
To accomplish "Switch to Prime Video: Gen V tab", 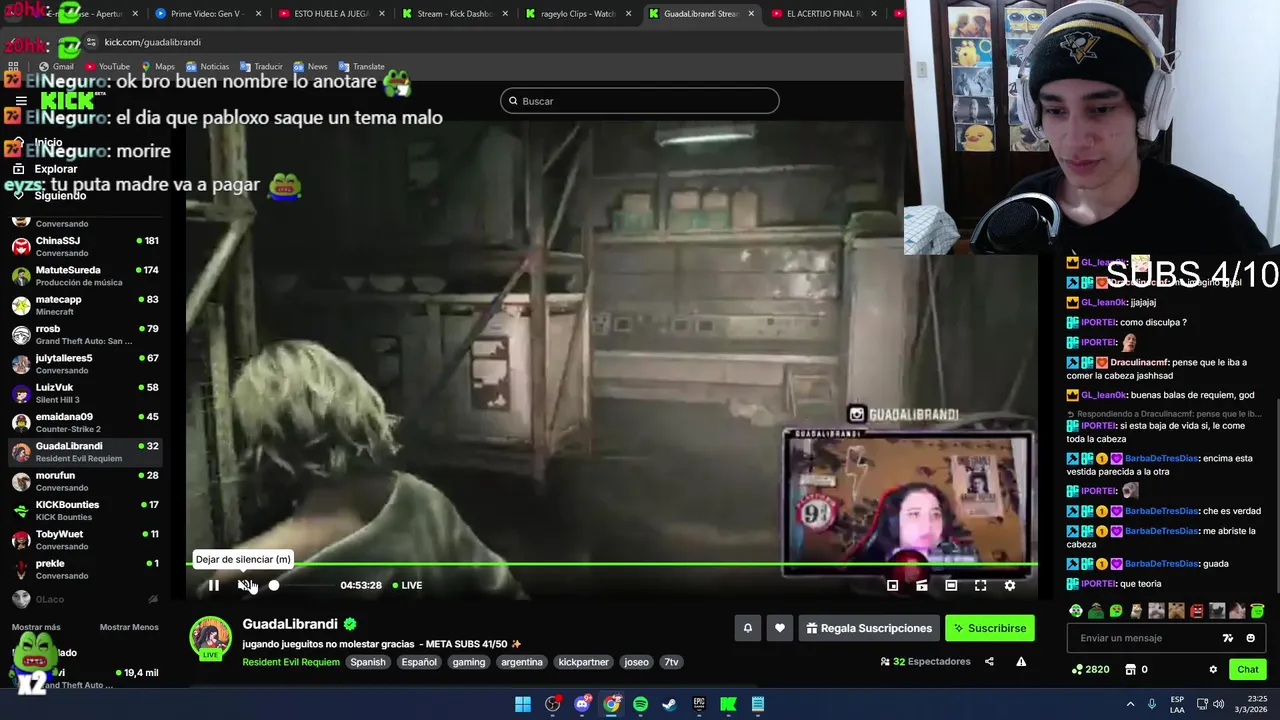I will pyautogui.click(x=209, y=14).
